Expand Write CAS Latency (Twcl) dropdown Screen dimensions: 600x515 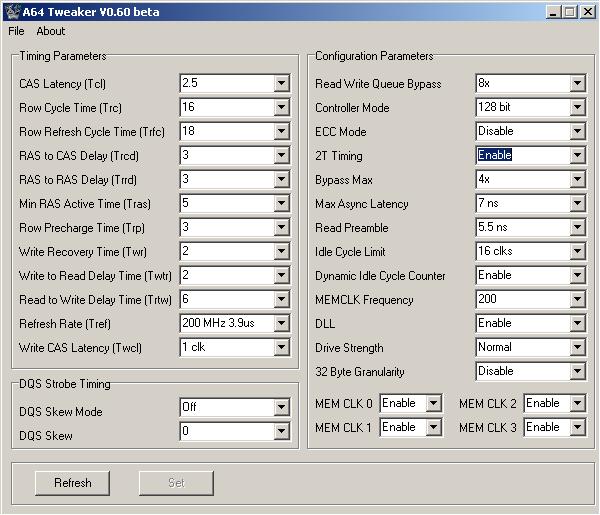[x=281, y=347]
